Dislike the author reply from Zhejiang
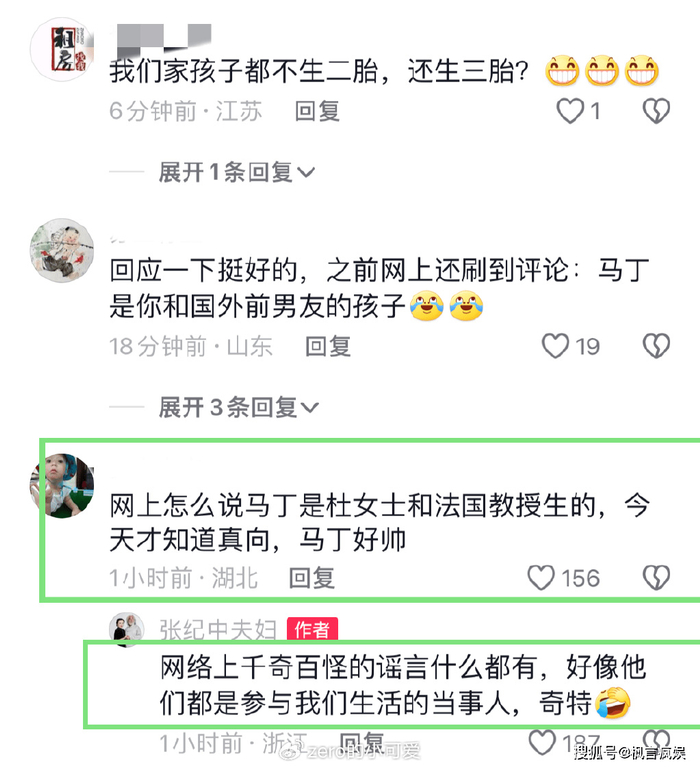 pos(656,741)
